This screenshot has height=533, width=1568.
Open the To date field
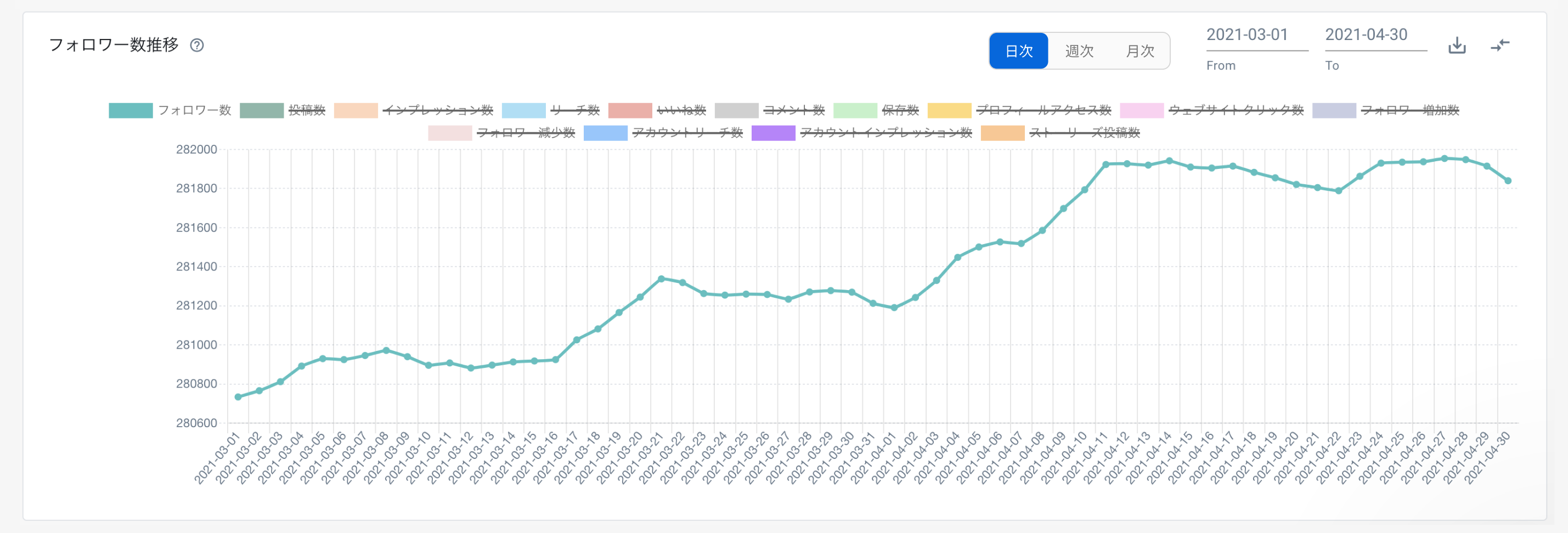(1375, 35)
